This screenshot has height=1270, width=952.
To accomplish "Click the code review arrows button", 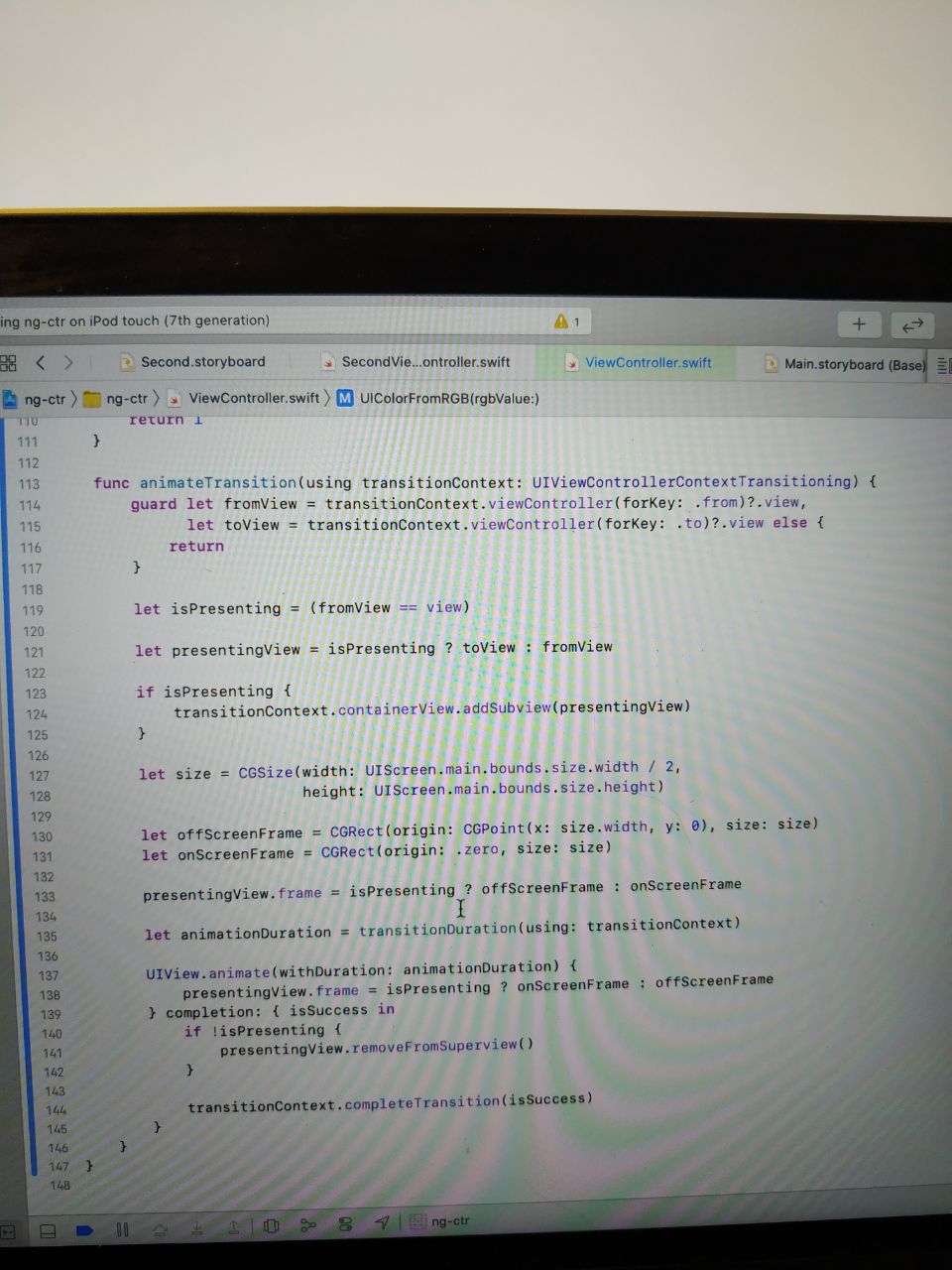I will tap(912, 324).
